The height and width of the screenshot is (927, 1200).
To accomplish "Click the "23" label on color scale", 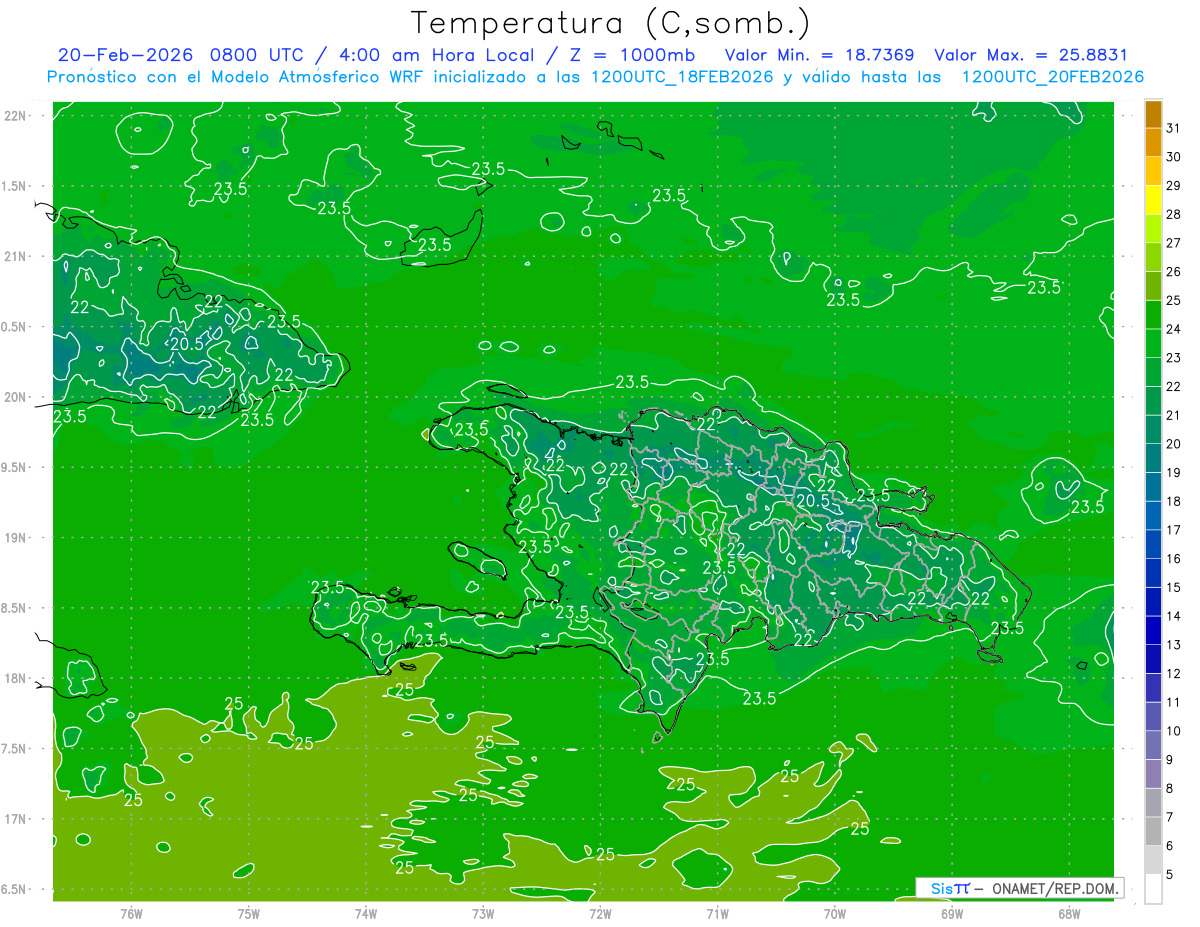I will [x=1173, y=358].
